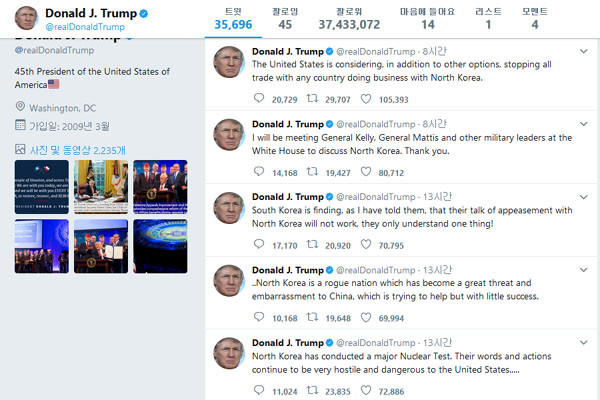Retweet the South Korea appeasement tweet
This screenshot has height=400, width=600.
pos(312,244)
